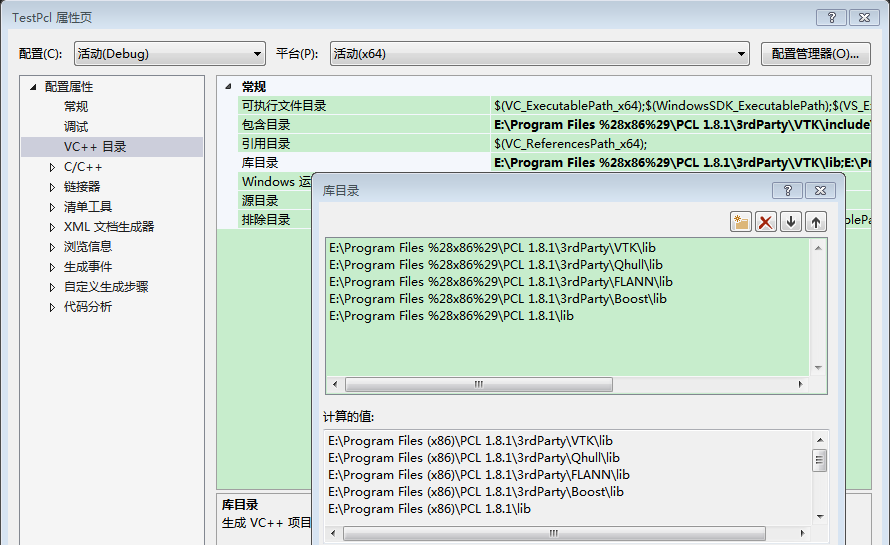Select 排除目录 property row
890x545 pixels.
tap(275, 220)
